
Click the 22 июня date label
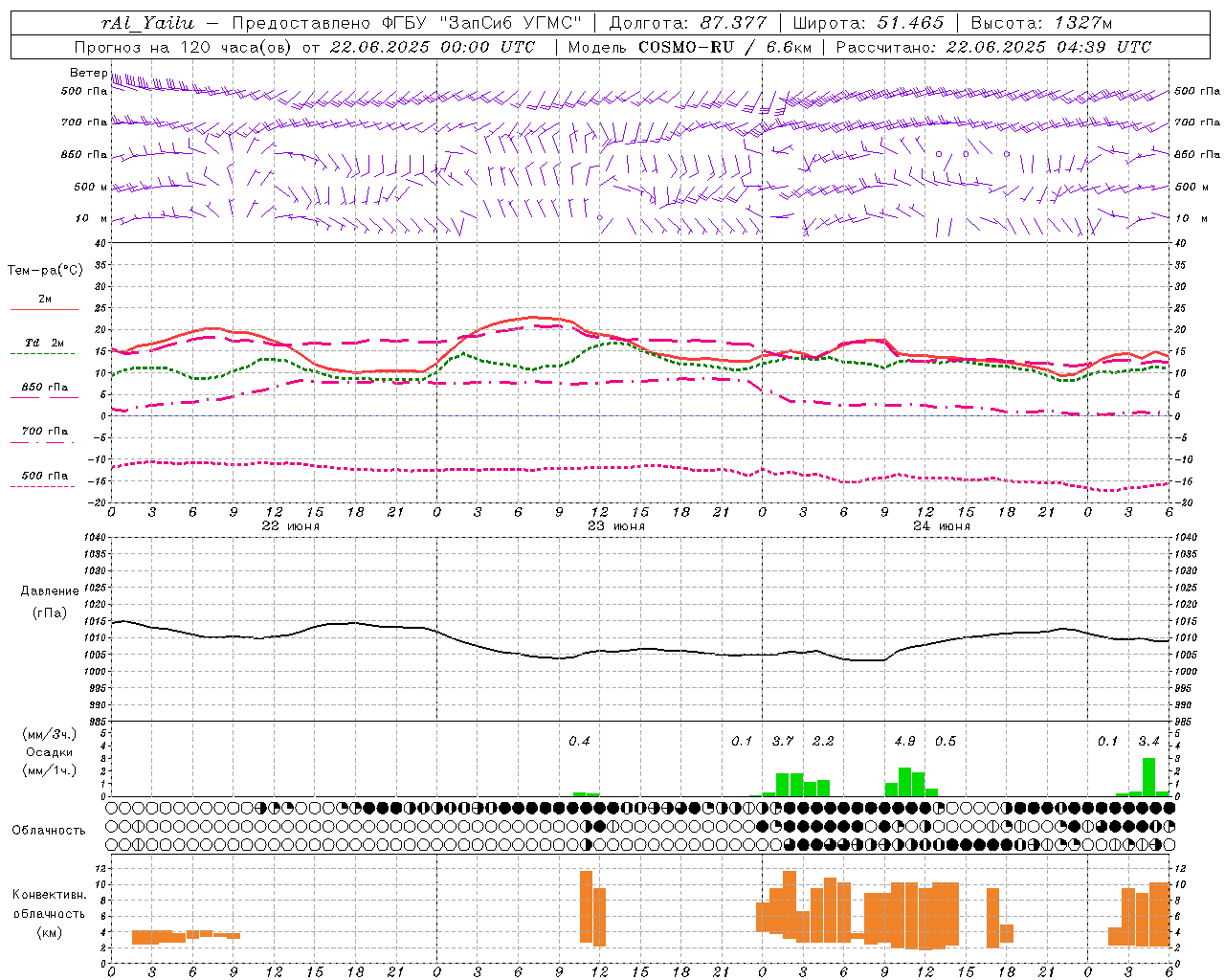[x=291, y=526]
